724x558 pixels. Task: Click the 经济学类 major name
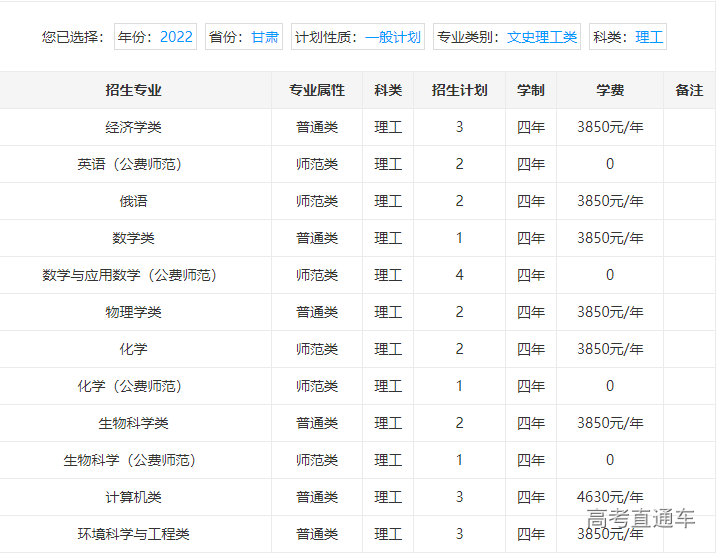133,127
